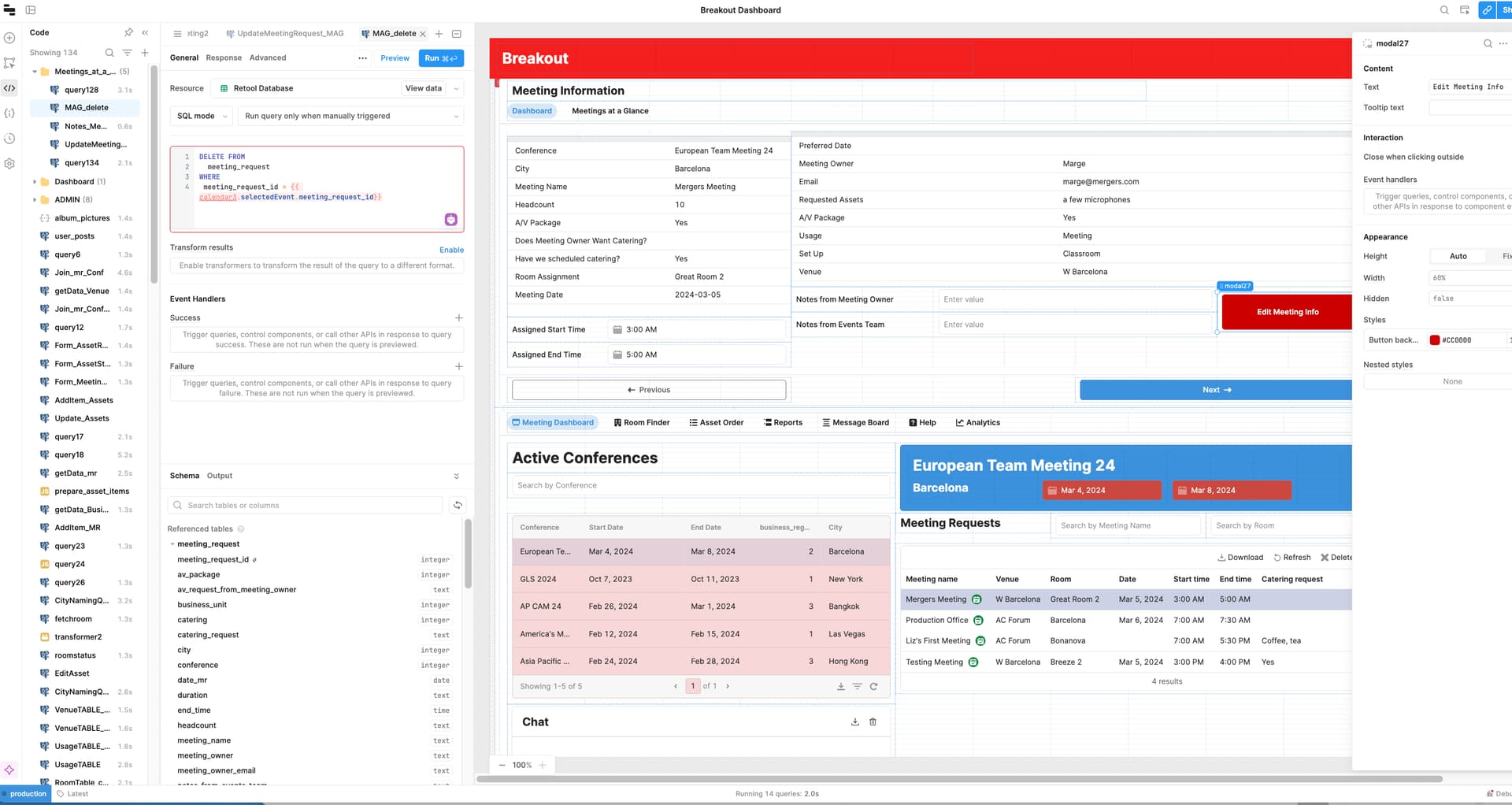Pin the Code panel
1512x805 pixels.
[128, 32]
